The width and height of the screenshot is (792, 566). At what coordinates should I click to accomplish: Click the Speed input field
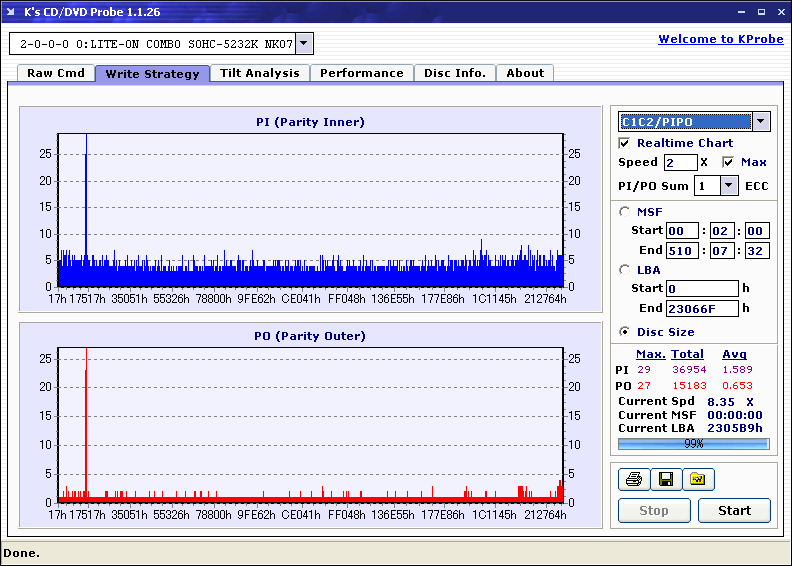coord(680,163)
